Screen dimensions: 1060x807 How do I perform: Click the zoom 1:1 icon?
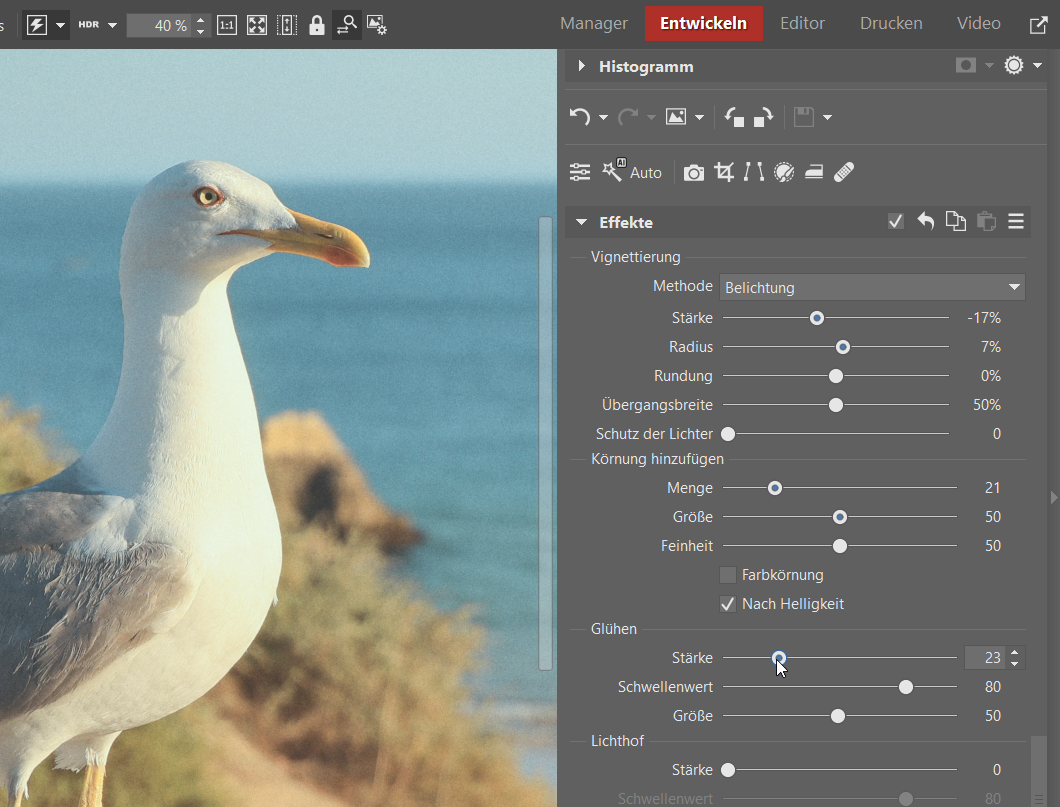coord(227,25)
